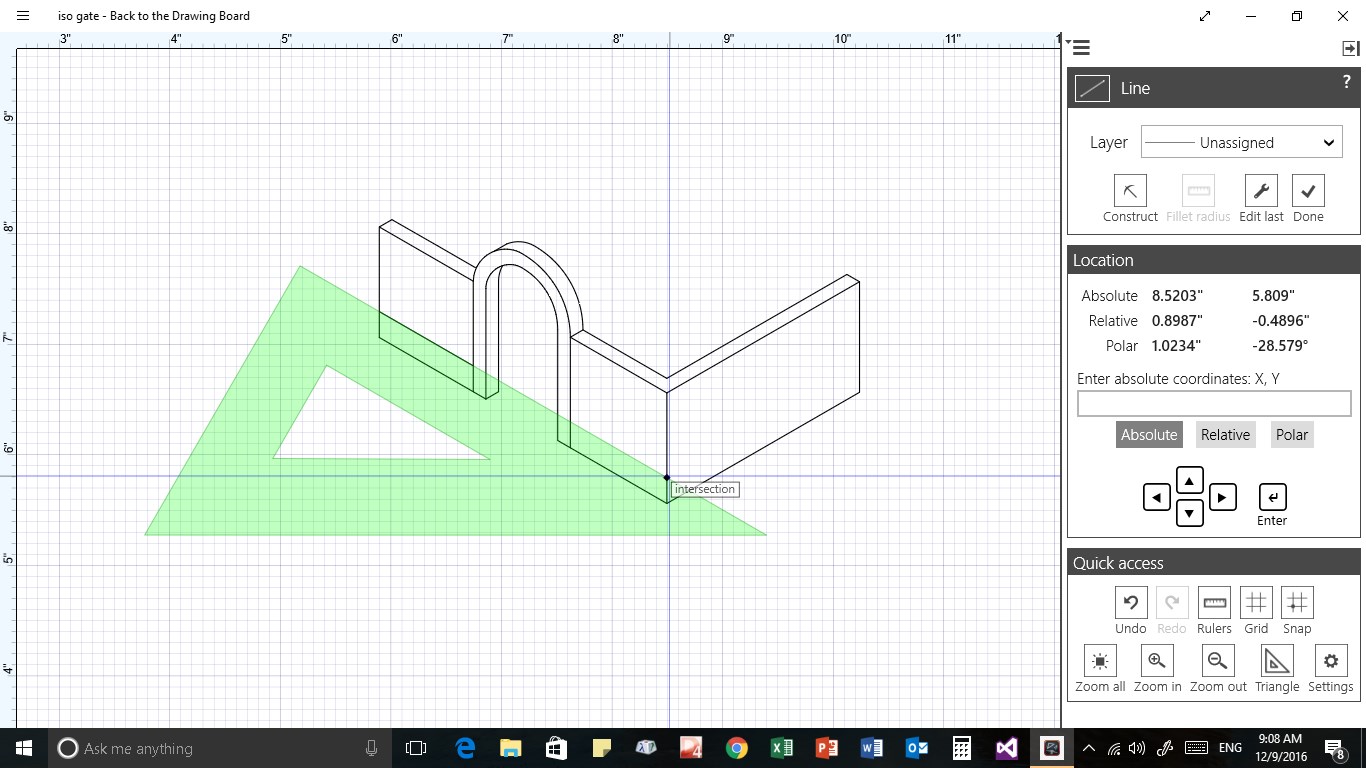
Task: Click the absolute coordinates input field
Action: click(x=1212, y=402)
